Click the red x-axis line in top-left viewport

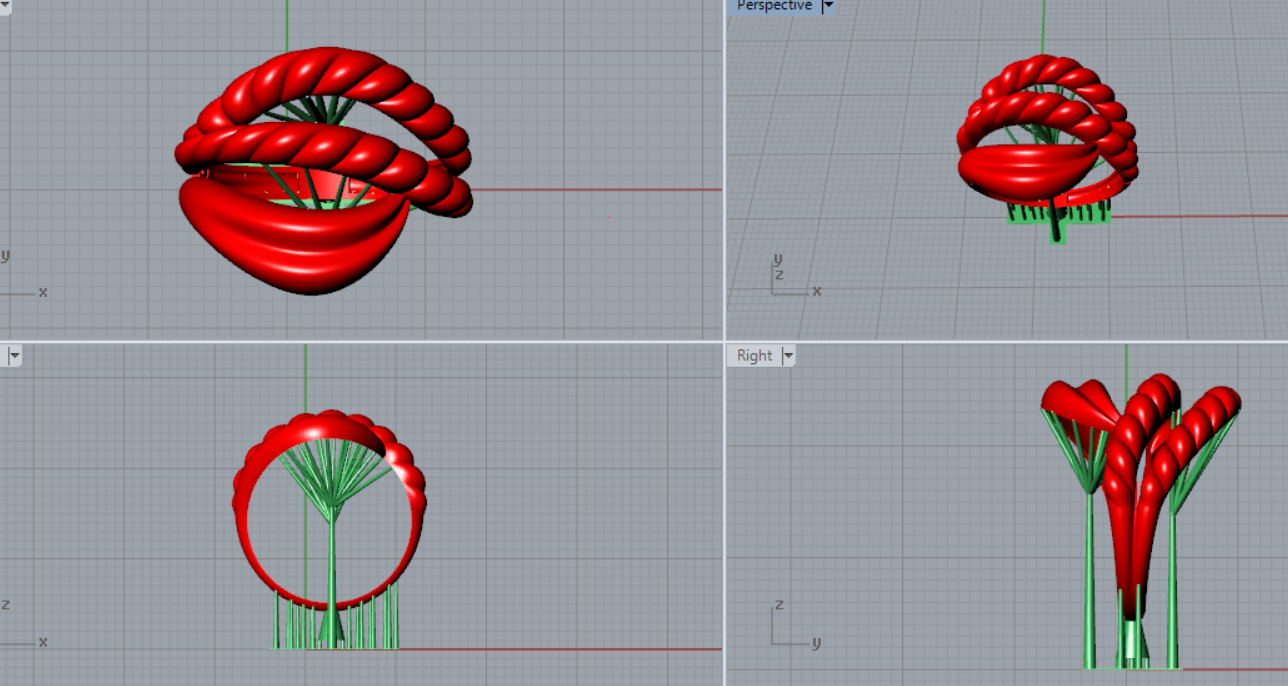[600, 189]
